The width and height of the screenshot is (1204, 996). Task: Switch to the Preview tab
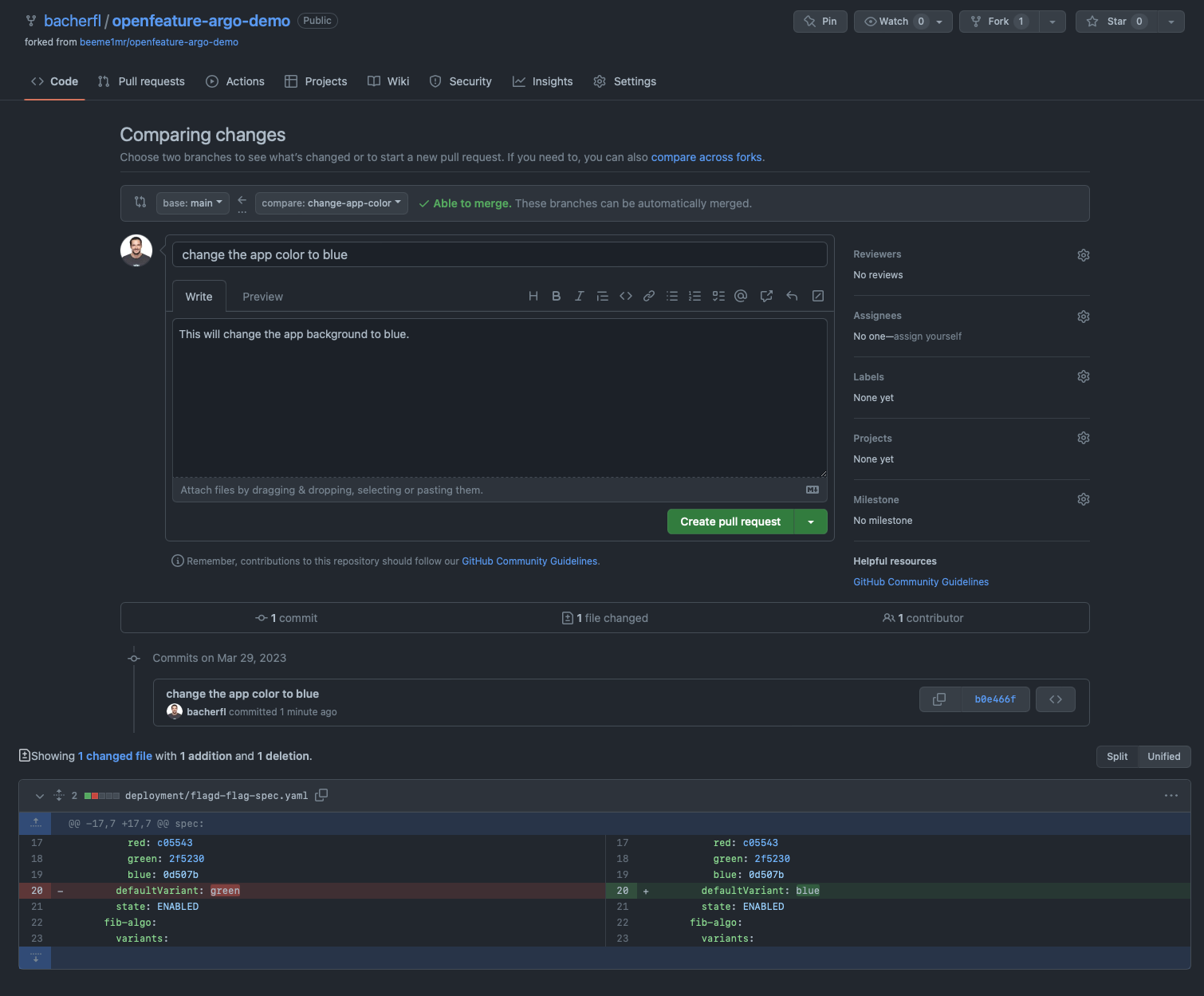tap(262, 297)
